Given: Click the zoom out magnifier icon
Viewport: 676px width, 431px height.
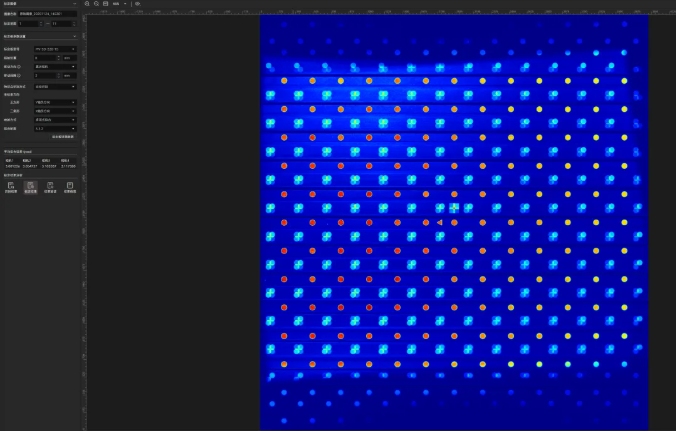Looking at the screenshot, I should tap(96, 4).
